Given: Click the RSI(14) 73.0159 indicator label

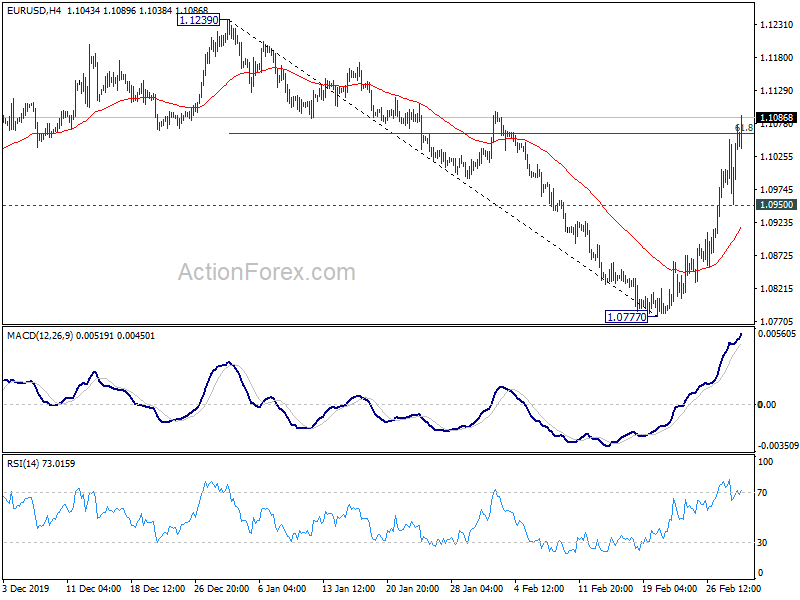Looking at the screenshot, I should pos(41,464).
